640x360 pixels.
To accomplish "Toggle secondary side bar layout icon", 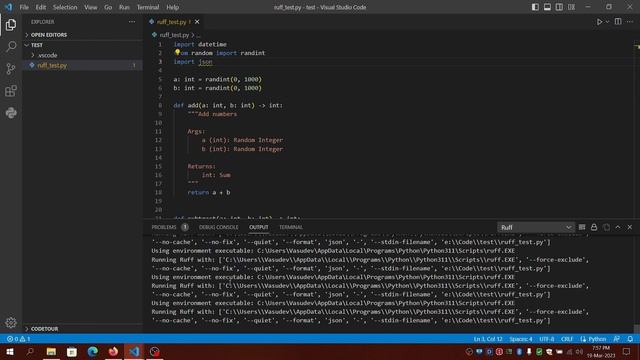I will coord(559,7).
